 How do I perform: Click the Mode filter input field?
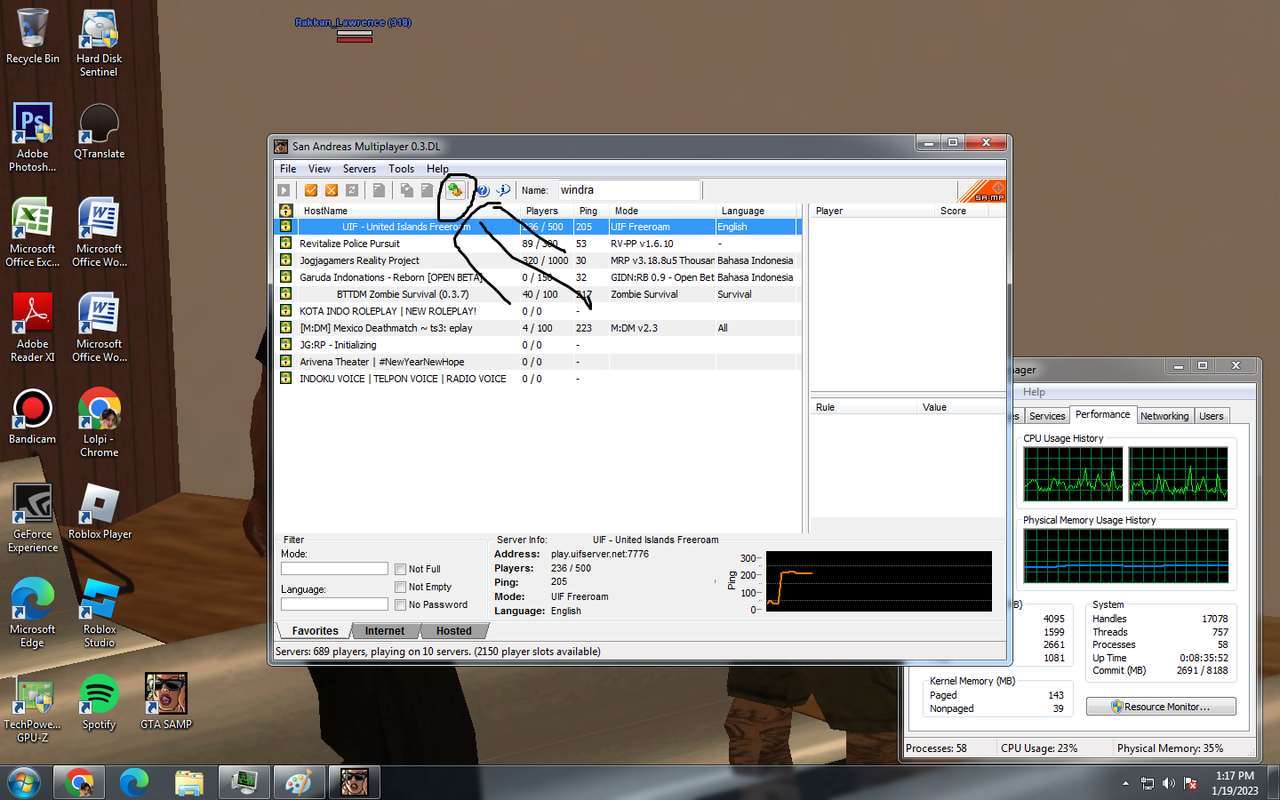[x=334, y=568]
